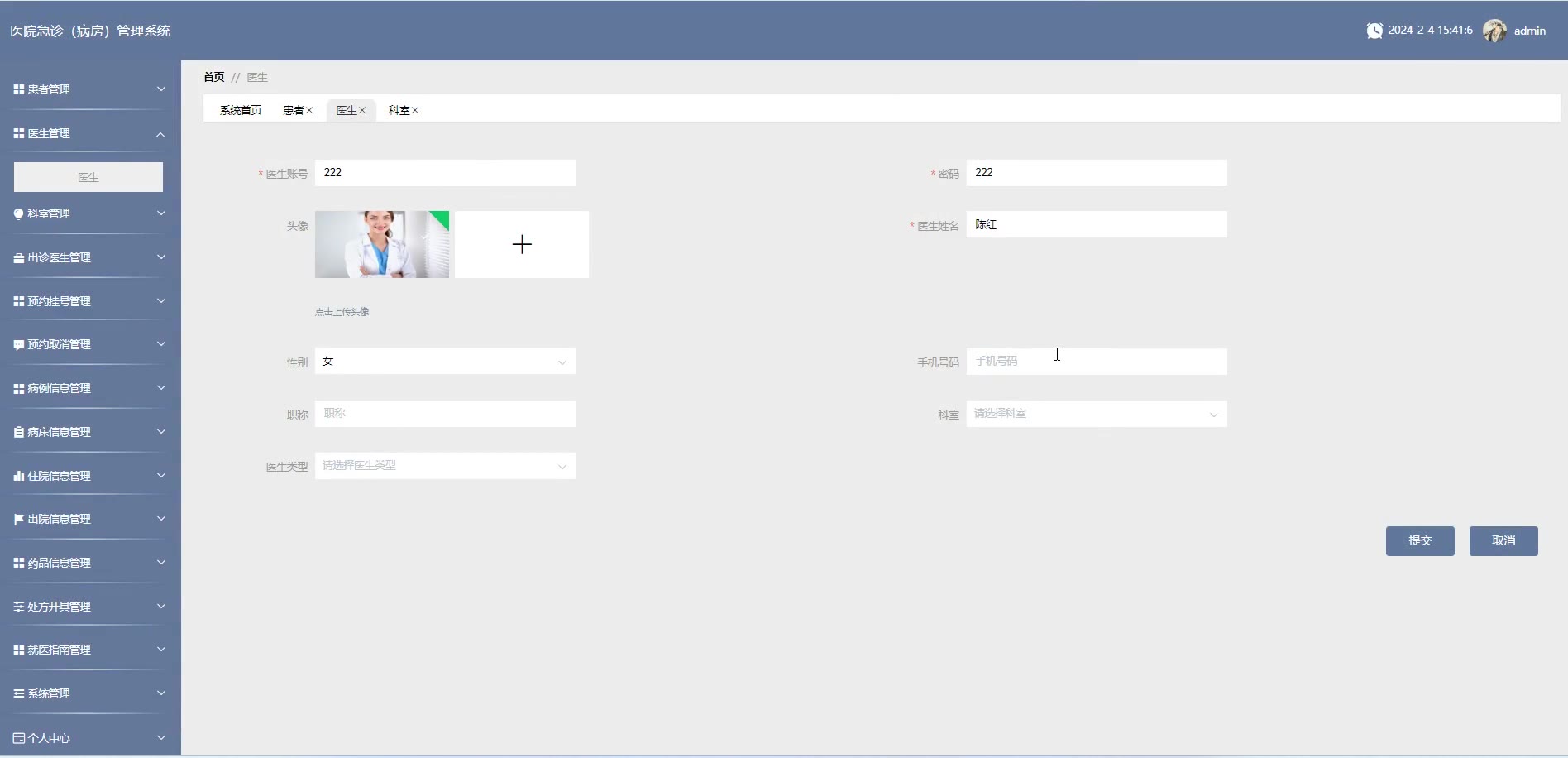This screenshot has width=1568, height=758.
Task: Open the 性别 dropdown
Action: 445,362
